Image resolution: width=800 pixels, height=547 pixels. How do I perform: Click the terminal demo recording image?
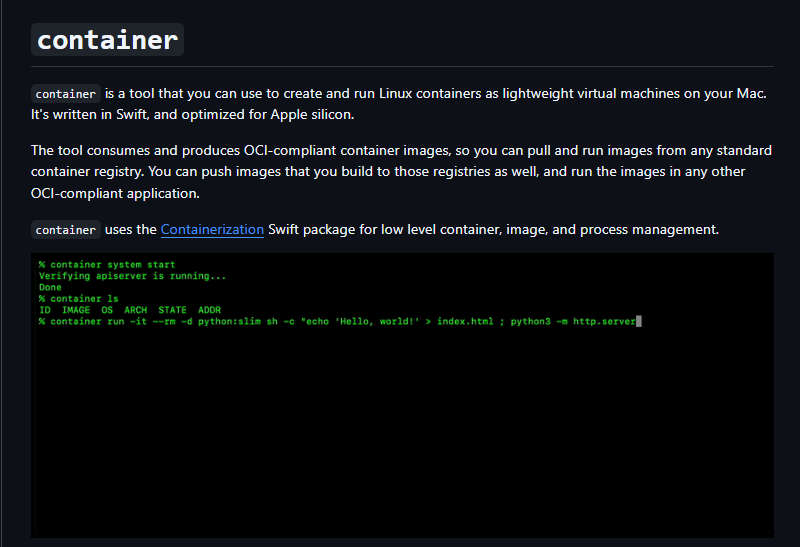point(402,395)
